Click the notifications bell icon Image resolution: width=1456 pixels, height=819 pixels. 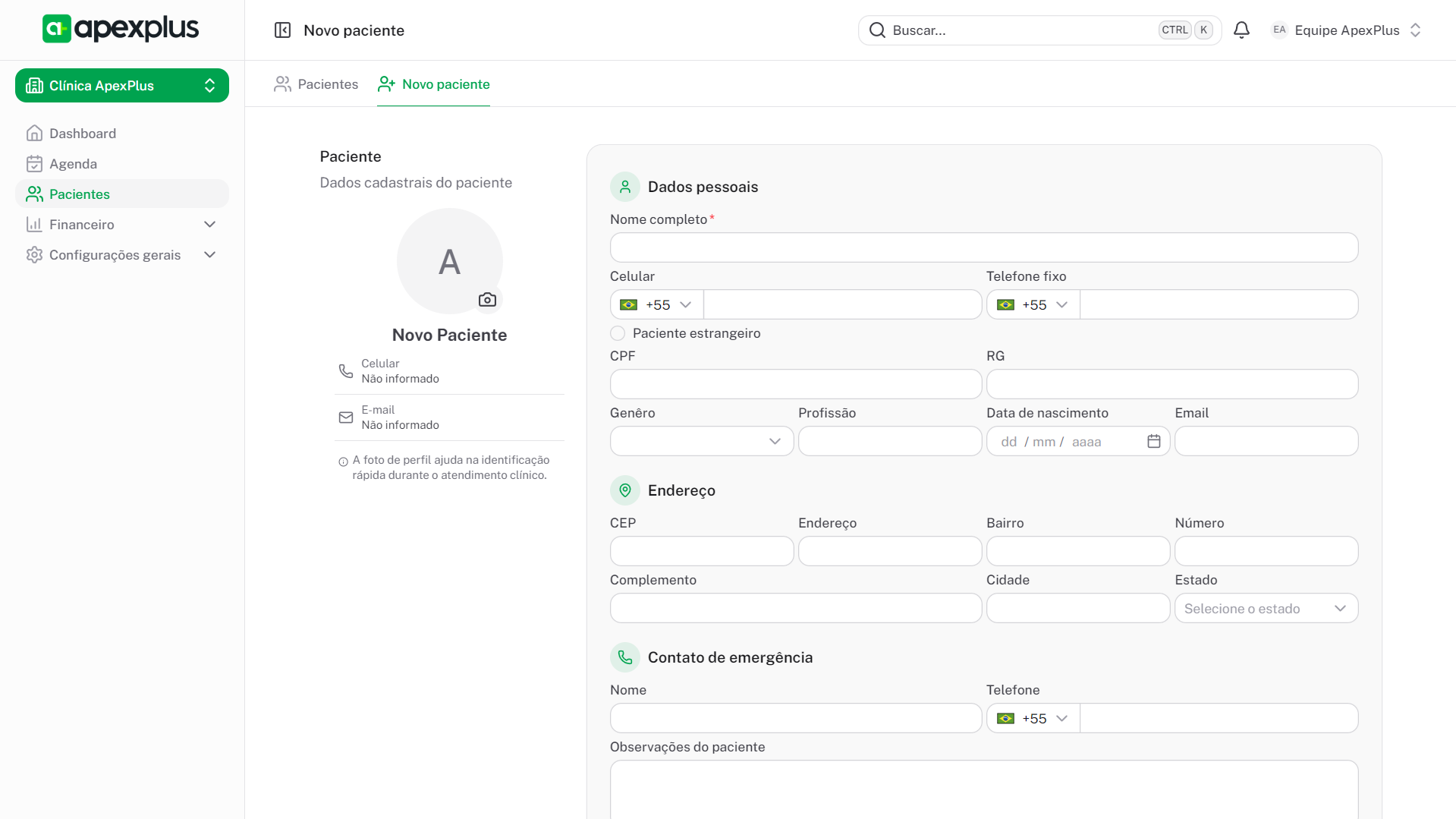[1241, 30]
